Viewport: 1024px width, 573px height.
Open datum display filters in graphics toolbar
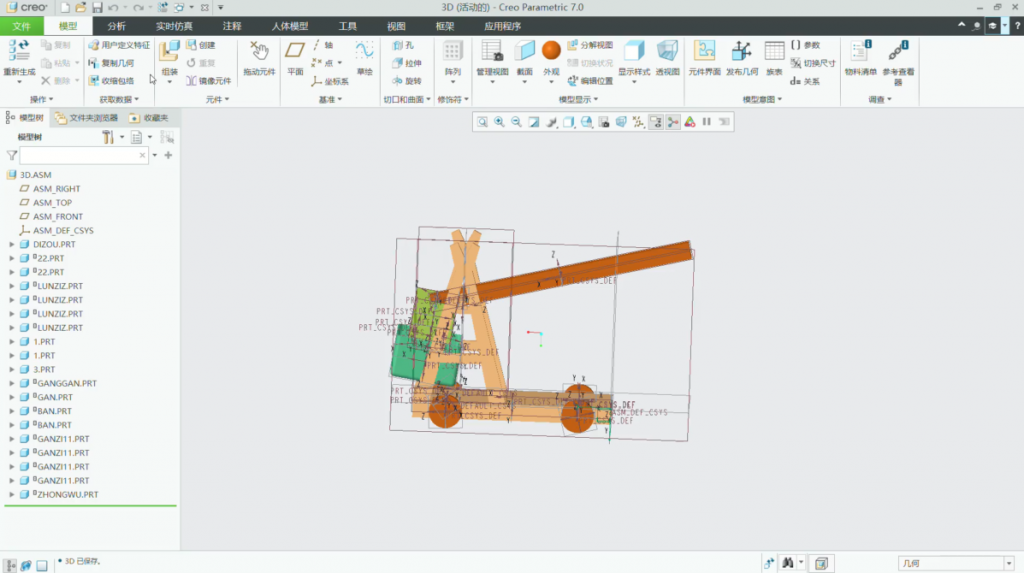coord(638,122)
